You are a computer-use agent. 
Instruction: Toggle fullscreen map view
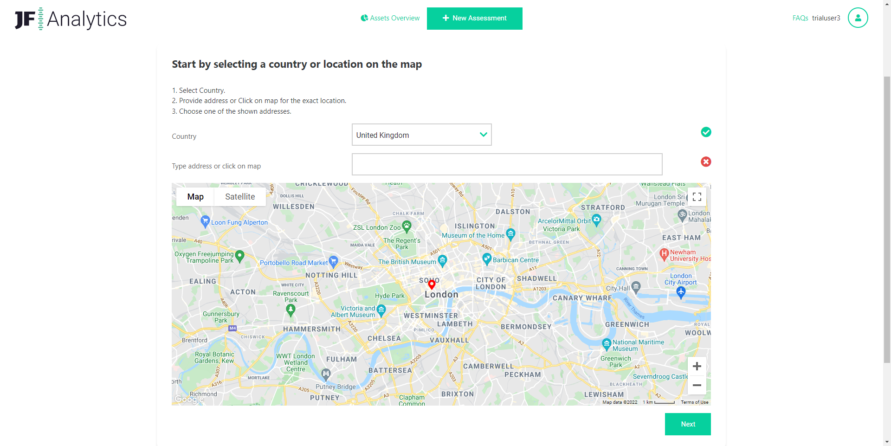697,197
